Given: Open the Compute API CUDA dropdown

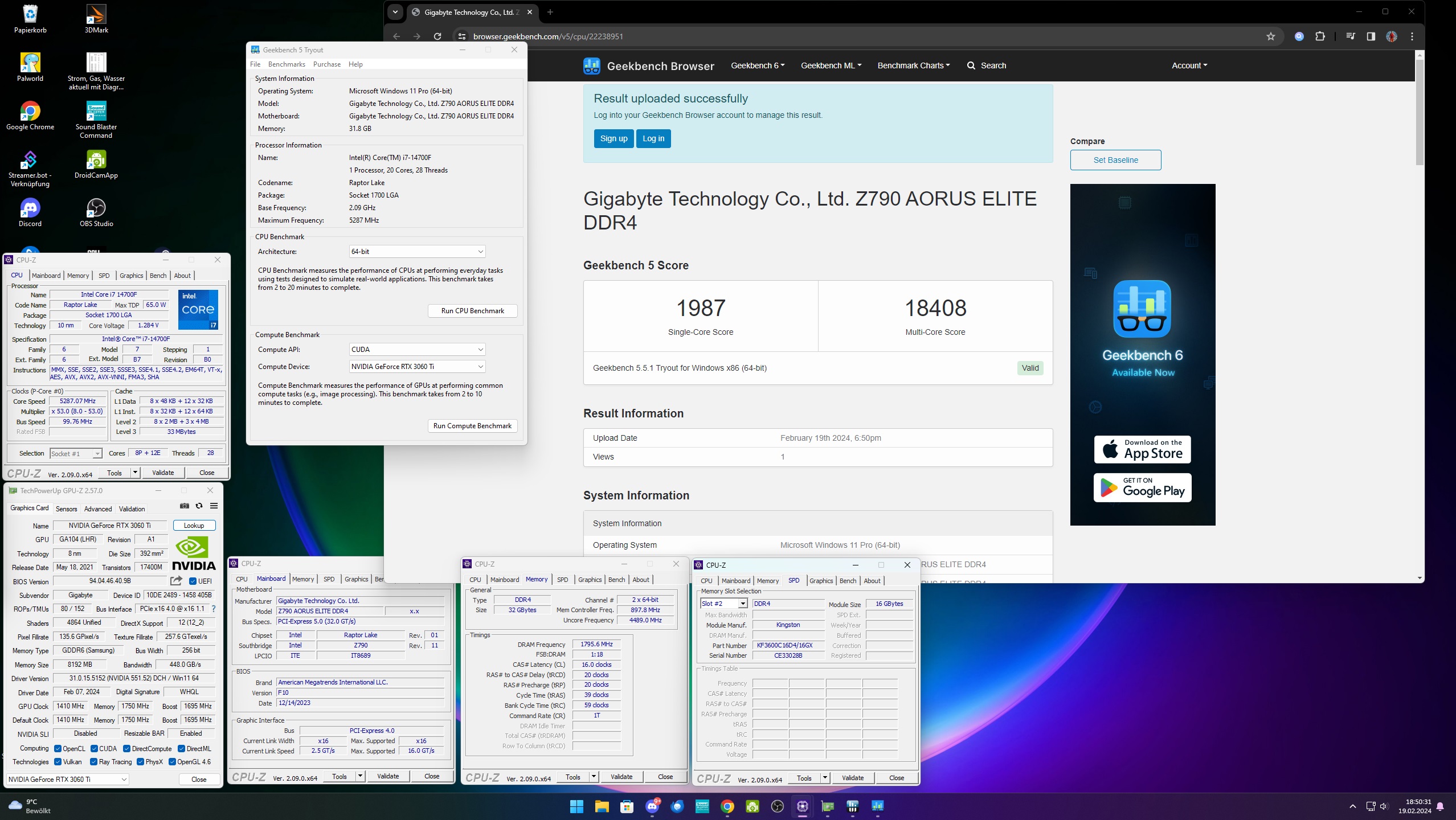Looking at the screenshot, I should coord(417,350).
